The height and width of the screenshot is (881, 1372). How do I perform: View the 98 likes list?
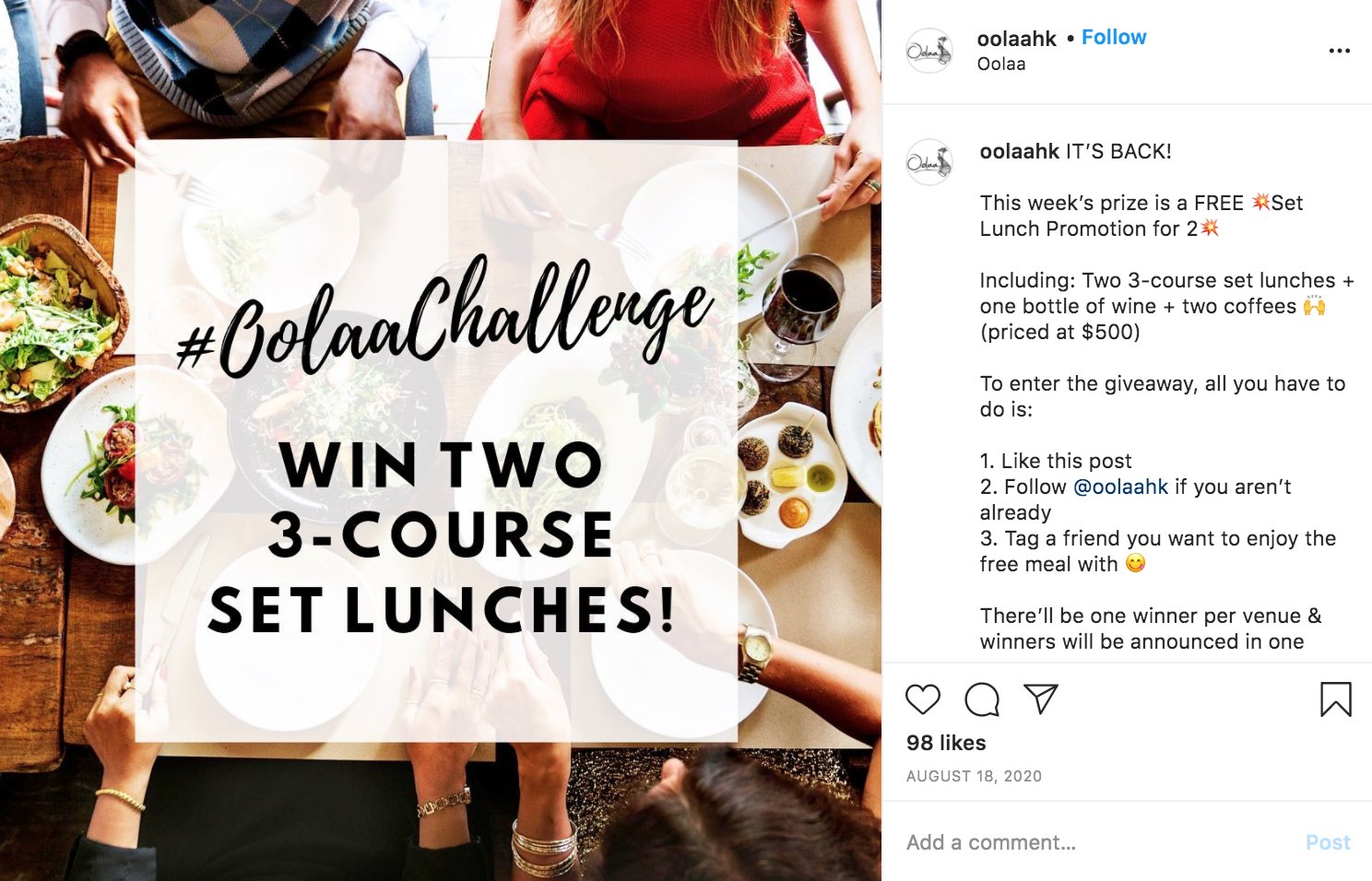946,743
